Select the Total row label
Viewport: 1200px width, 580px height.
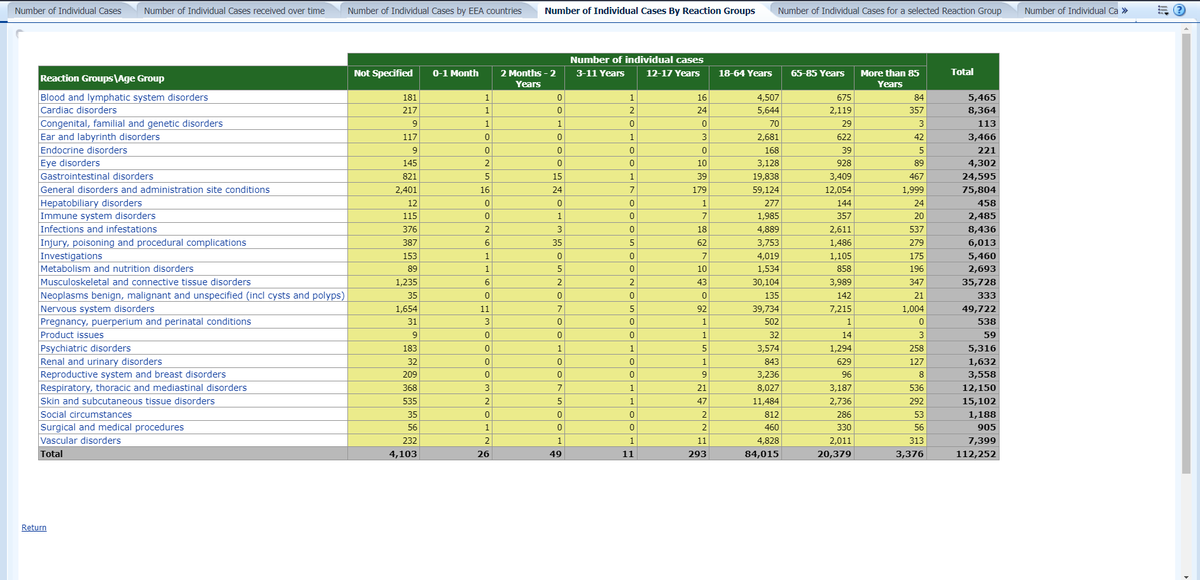(x=192, y=454)
